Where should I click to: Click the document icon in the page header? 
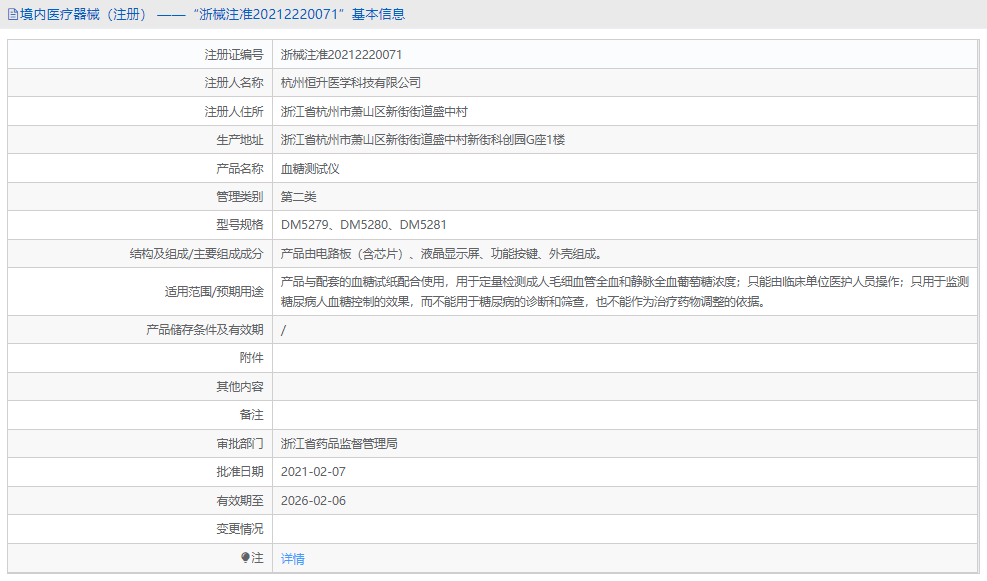tap(12, 13)
